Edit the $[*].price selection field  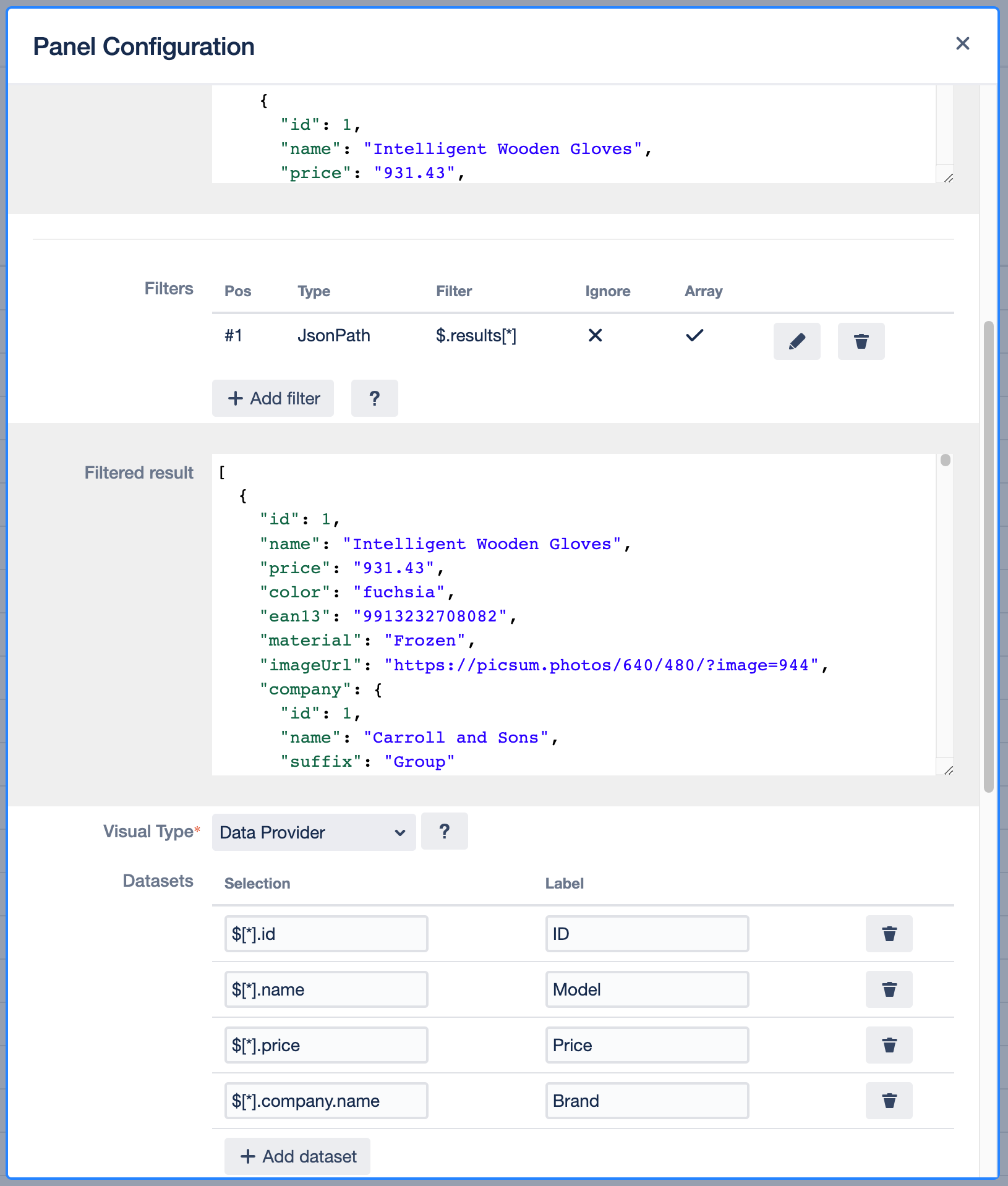click(326, 1045)
